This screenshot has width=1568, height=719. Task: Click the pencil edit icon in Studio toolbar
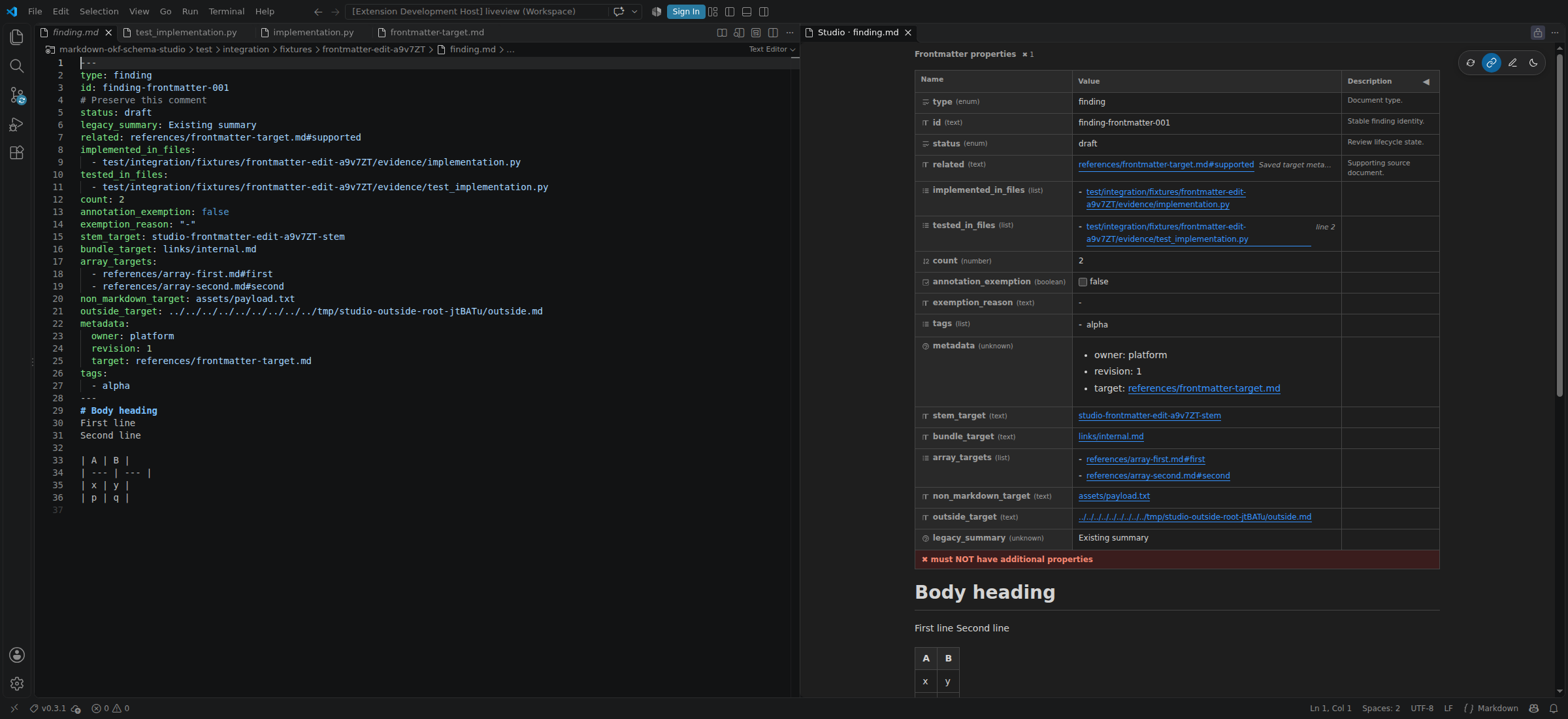tap(1512, 63)
